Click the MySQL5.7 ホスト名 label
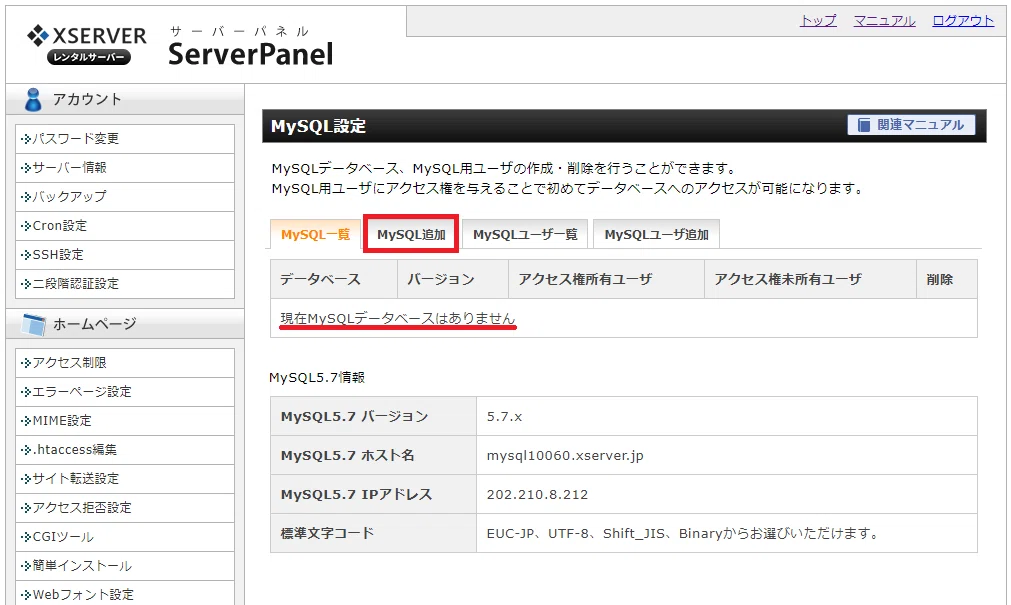Image resolution: width=1011 pixels, height=605 pixels. [348, 455]
